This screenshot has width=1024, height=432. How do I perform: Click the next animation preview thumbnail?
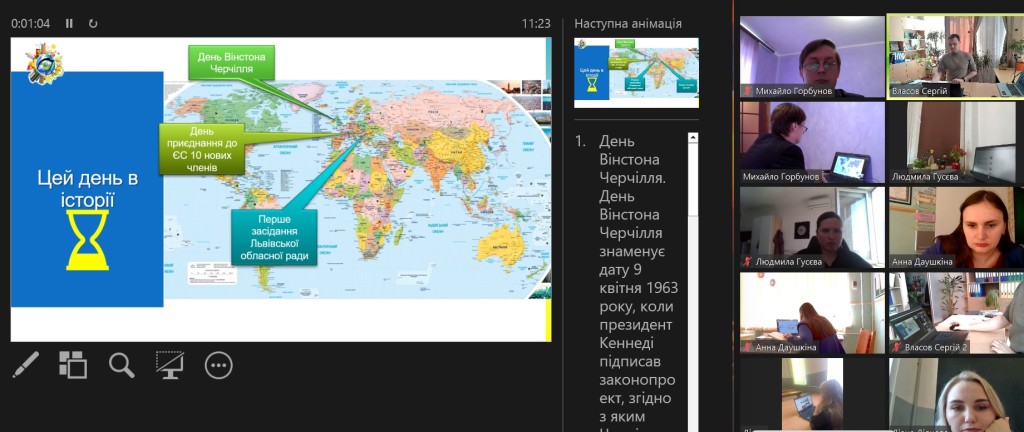click(x=636, y=72)
